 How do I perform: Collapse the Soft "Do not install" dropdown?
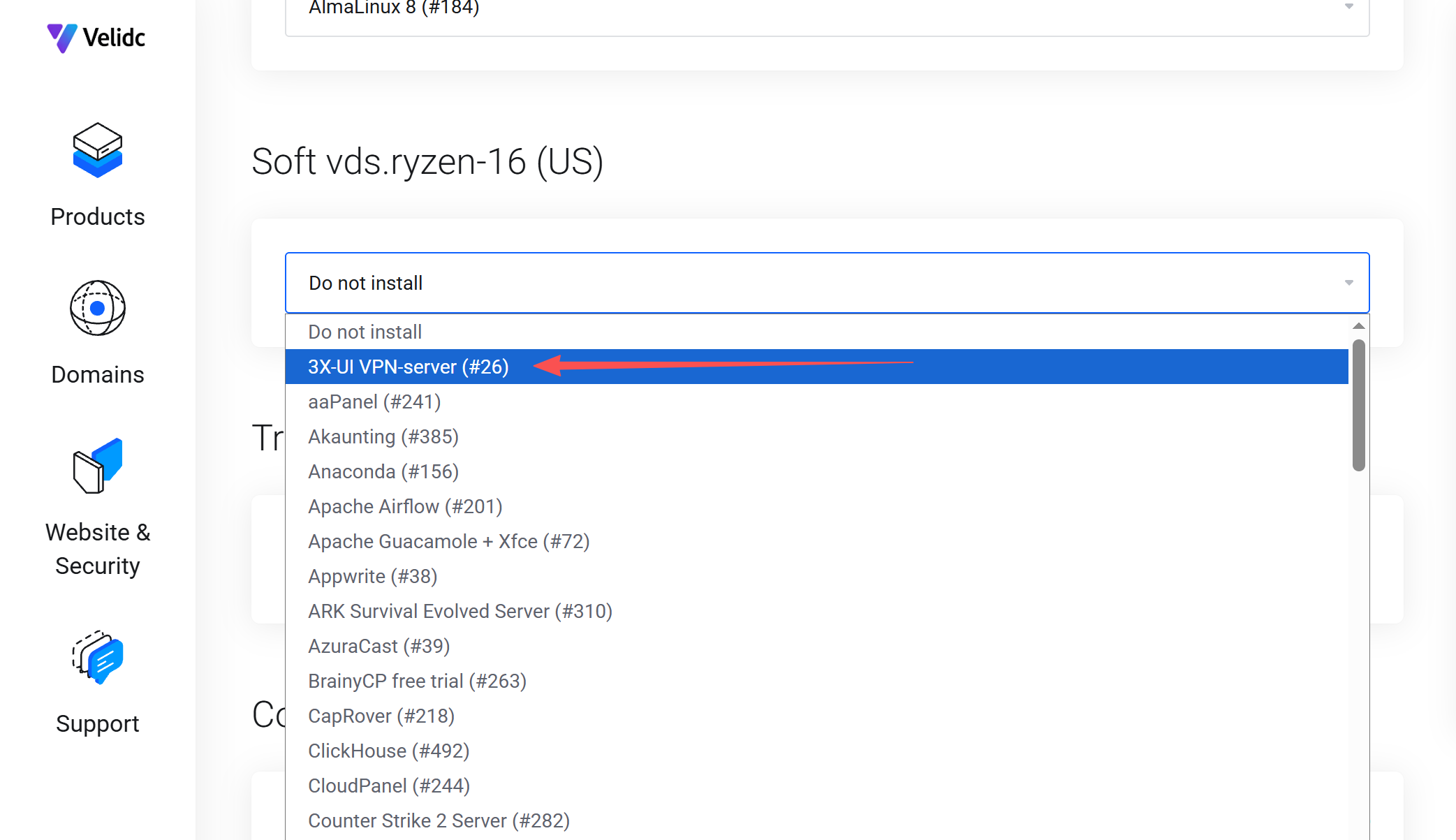tap(1348, 283)
